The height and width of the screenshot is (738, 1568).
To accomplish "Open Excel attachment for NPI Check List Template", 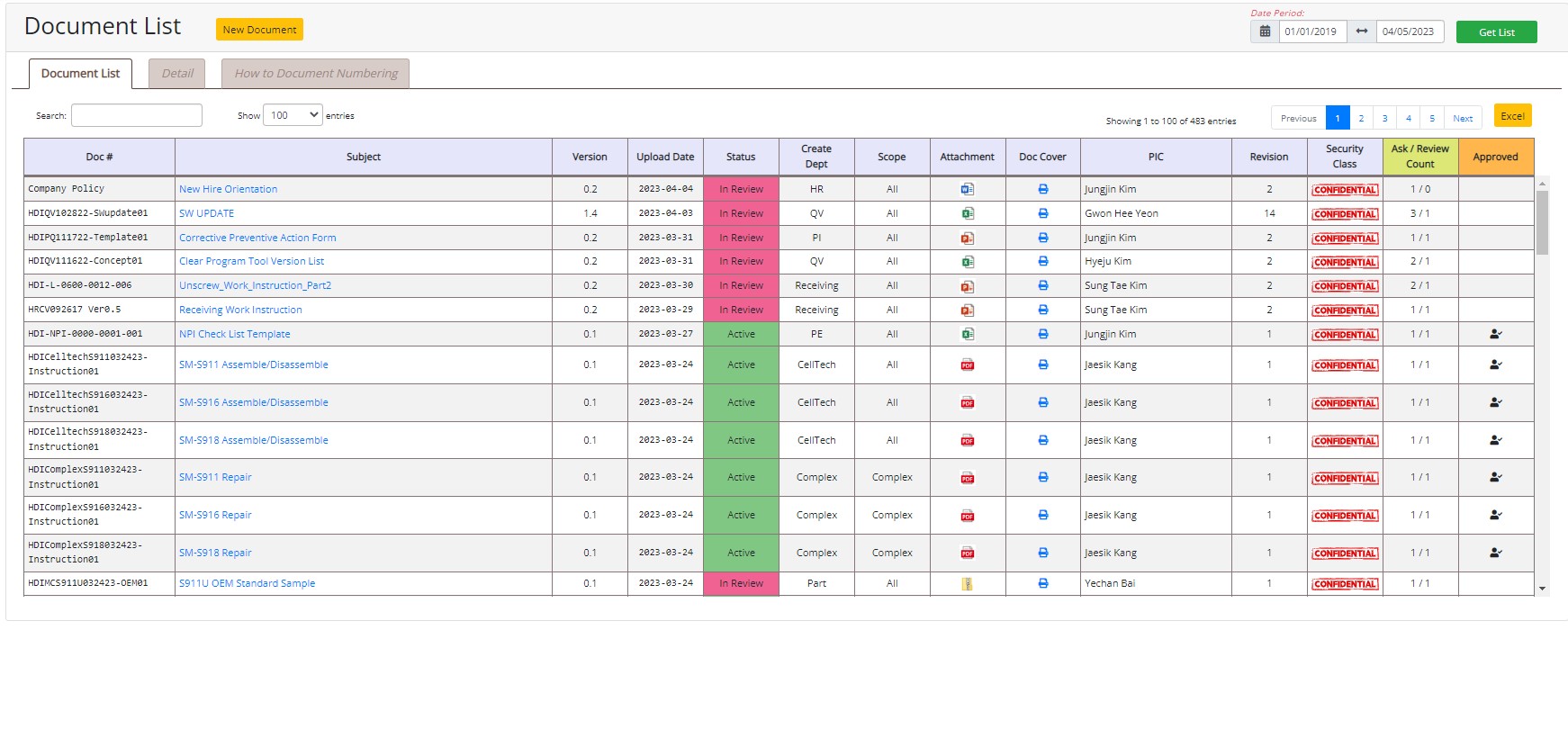I will click(967, 334).
